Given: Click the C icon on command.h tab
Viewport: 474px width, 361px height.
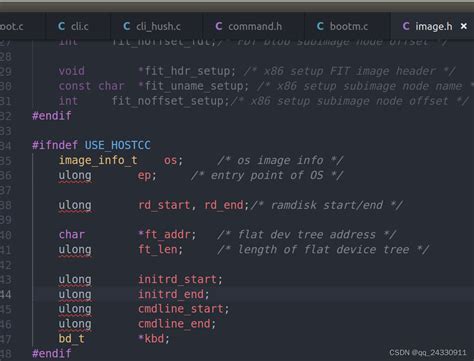Looking at the screenshot, I should [219, 26].
